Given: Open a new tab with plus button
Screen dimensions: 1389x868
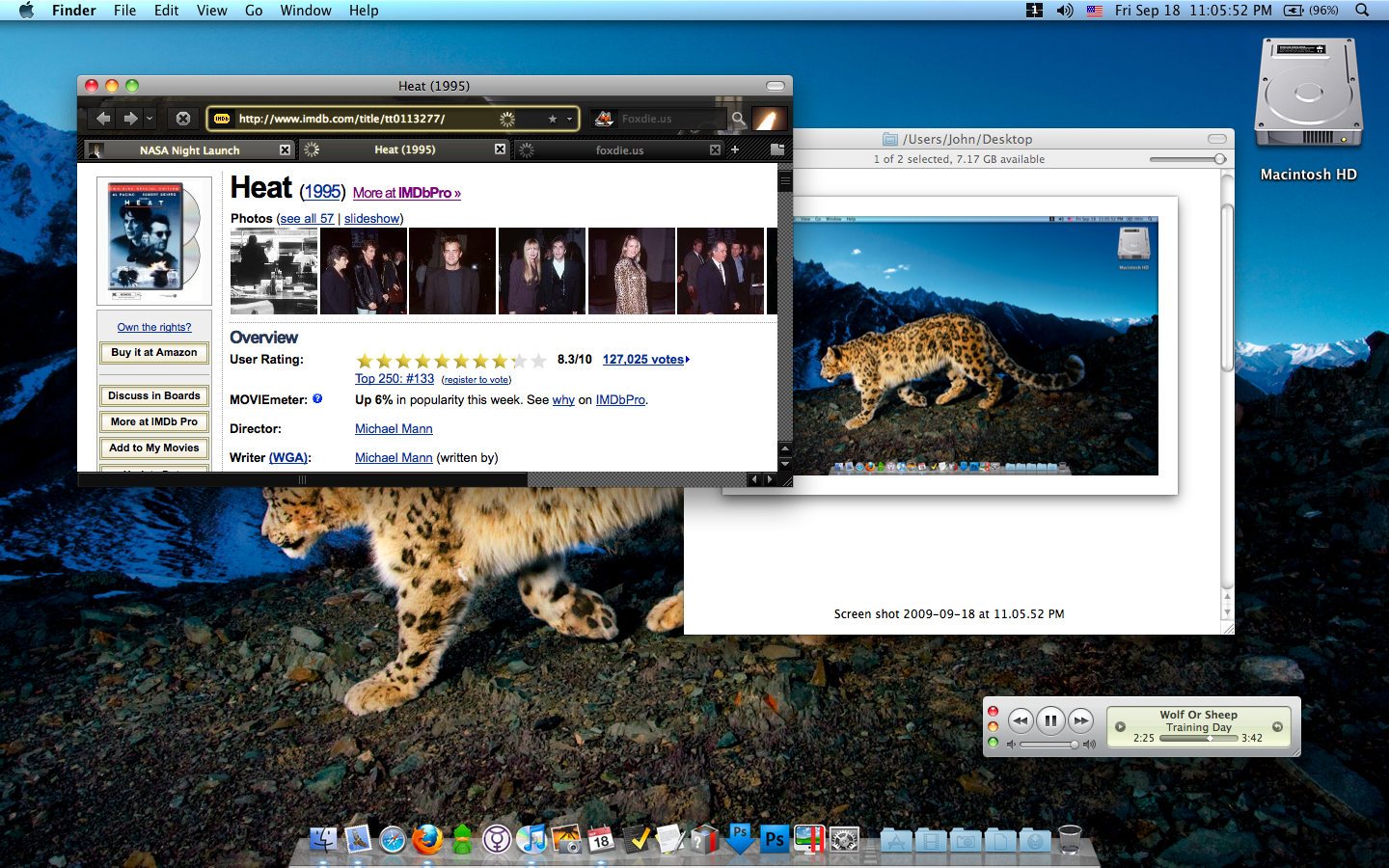Looking at the screenshot, I should click(735, 149).
